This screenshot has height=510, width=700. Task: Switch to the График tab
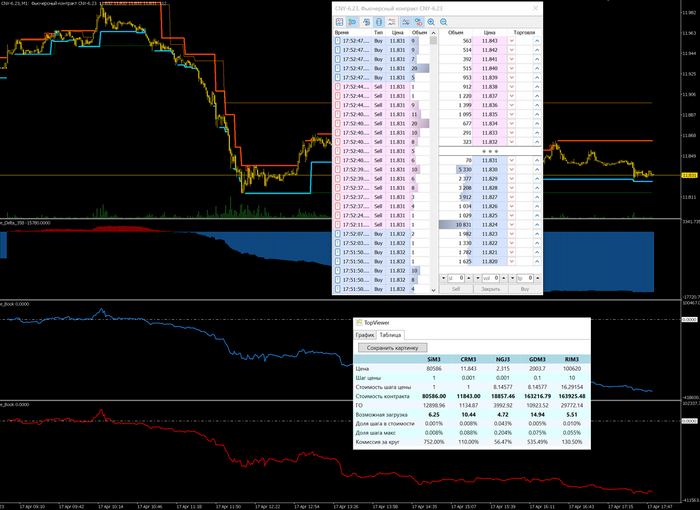(364, 335)
